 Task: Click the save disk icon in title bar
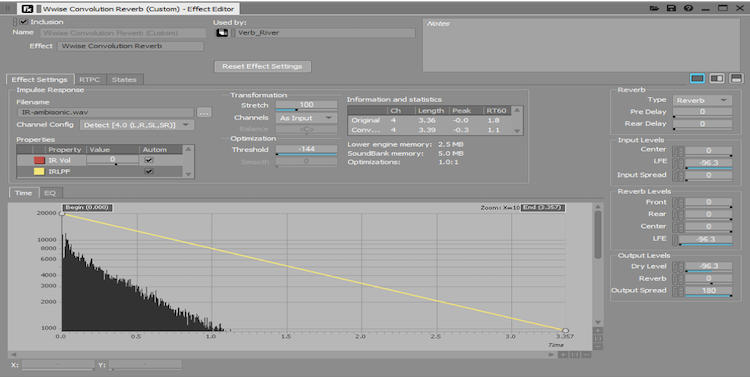tap(672, 8)
